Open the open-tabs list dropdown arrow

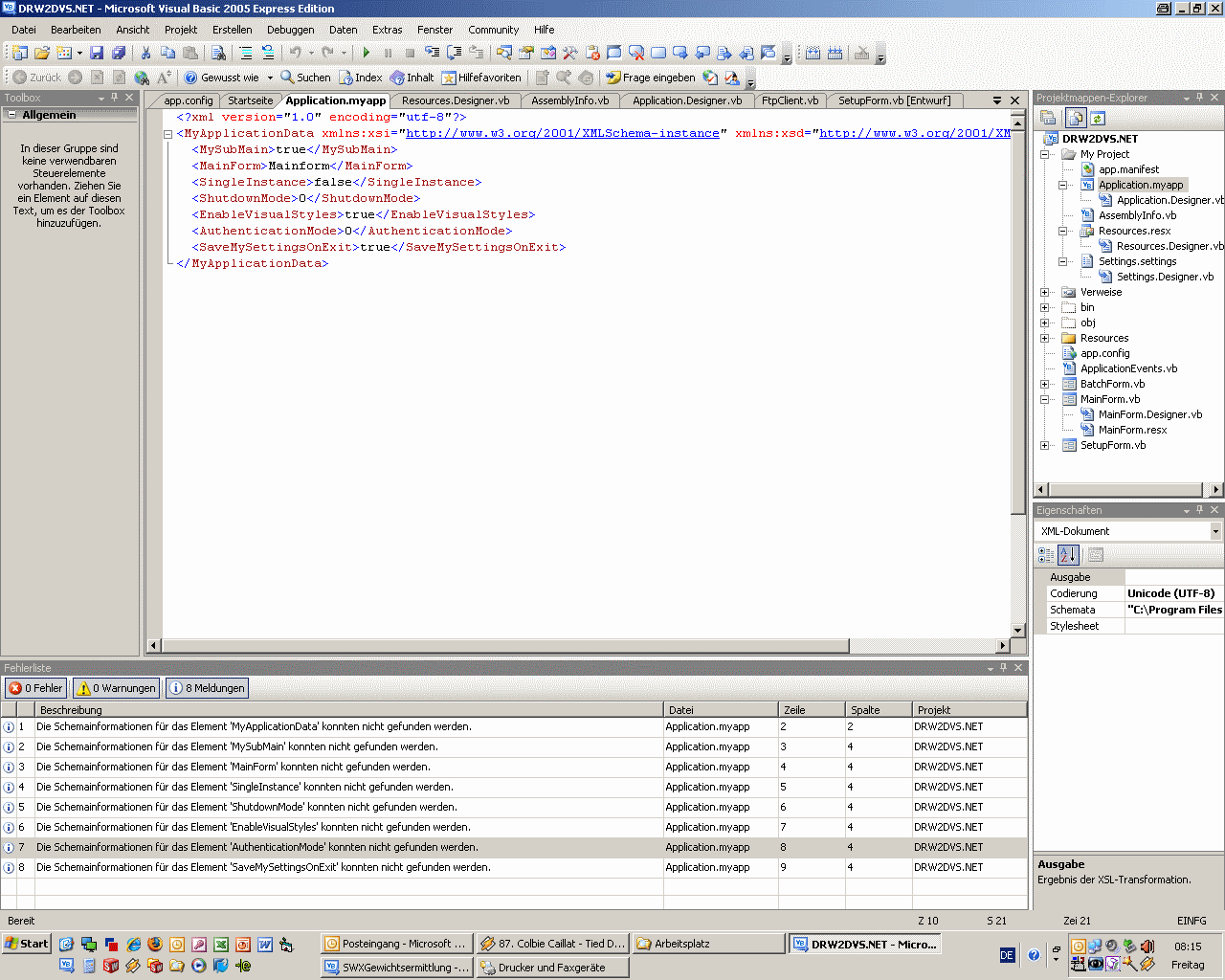tap(997, 100)
